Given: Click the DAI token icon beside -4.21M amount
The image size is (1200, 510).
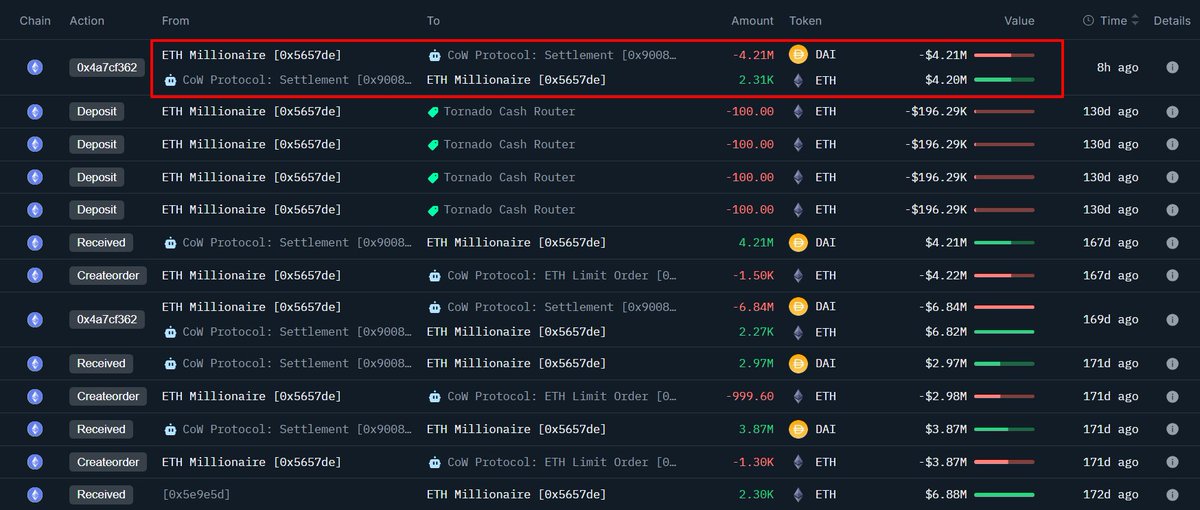Looking at the screenshot, I should coord(798,54).
